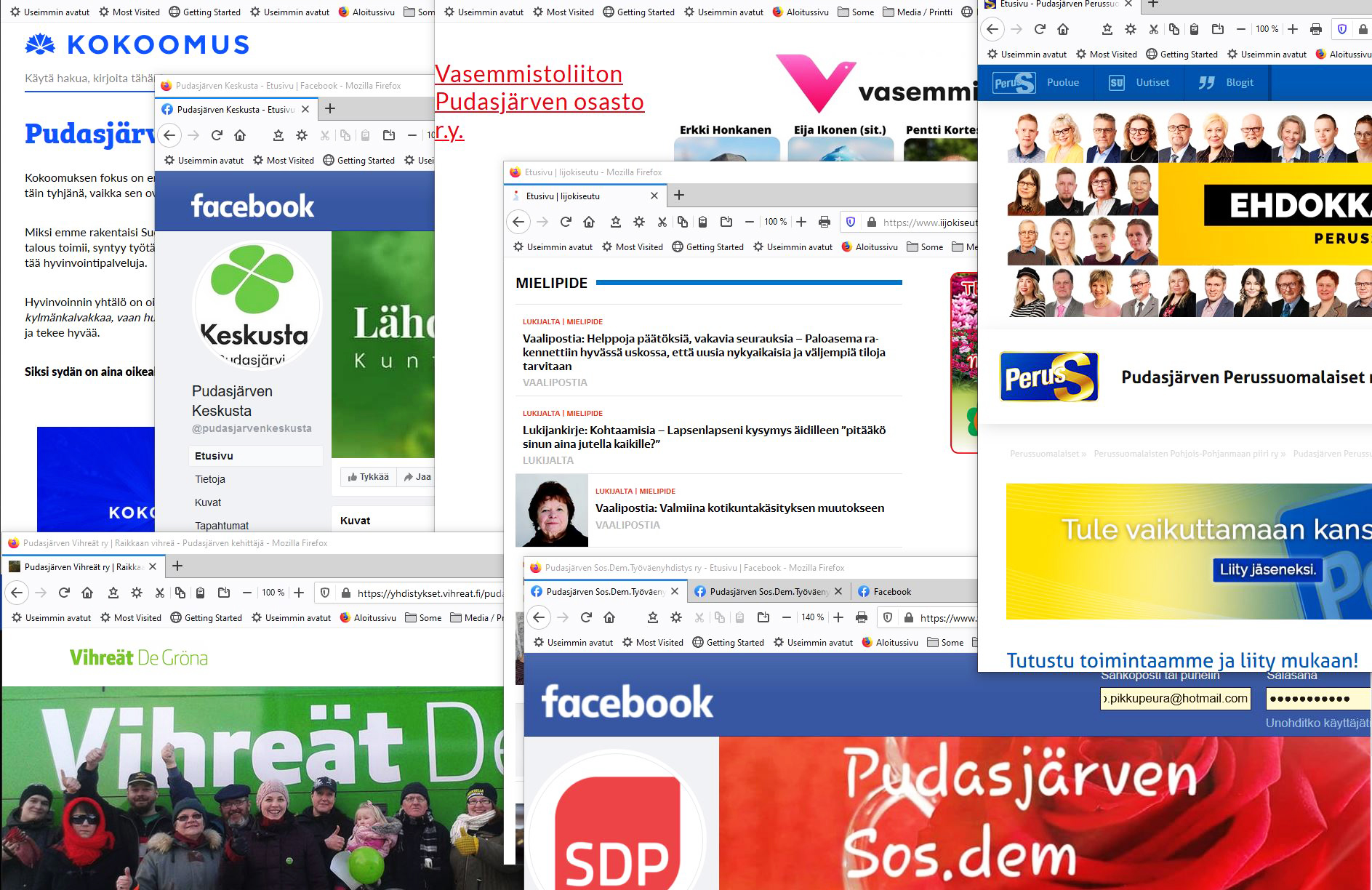Click the gear icon in the Perussuomalaiset toolbar

click(1130, 29)
